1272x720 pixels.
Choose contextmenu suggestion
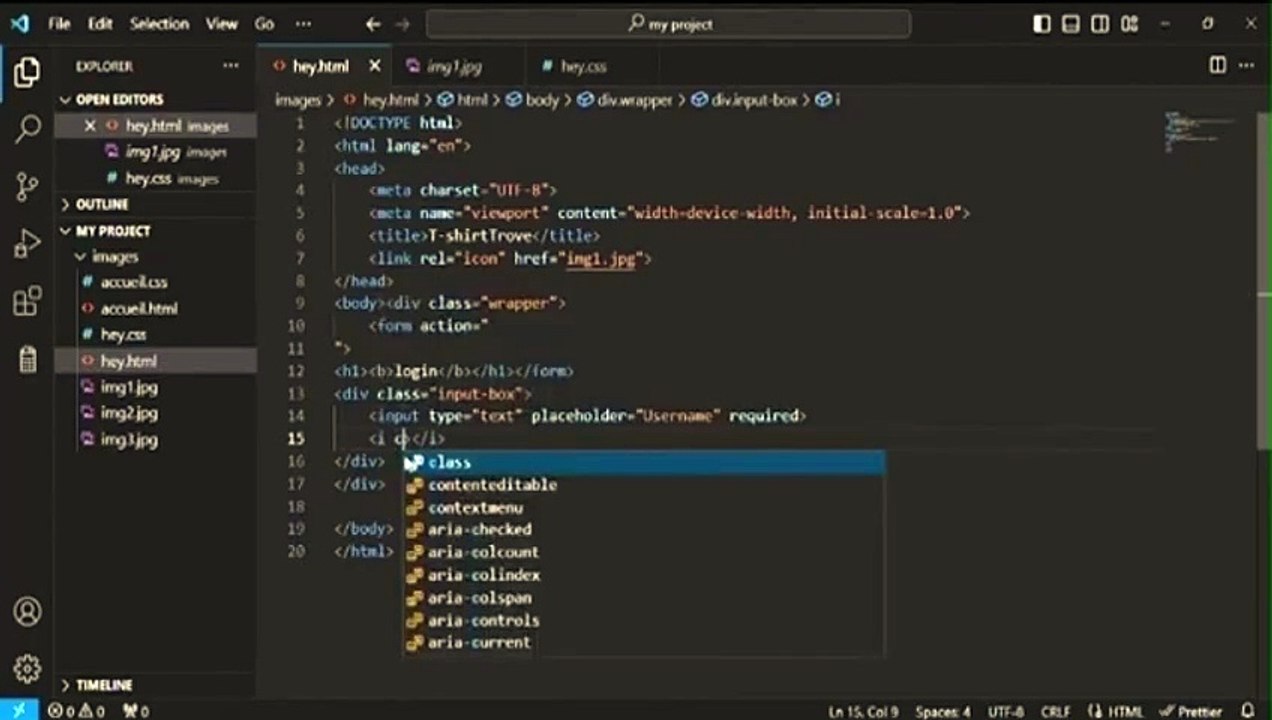tap(644, 507)
